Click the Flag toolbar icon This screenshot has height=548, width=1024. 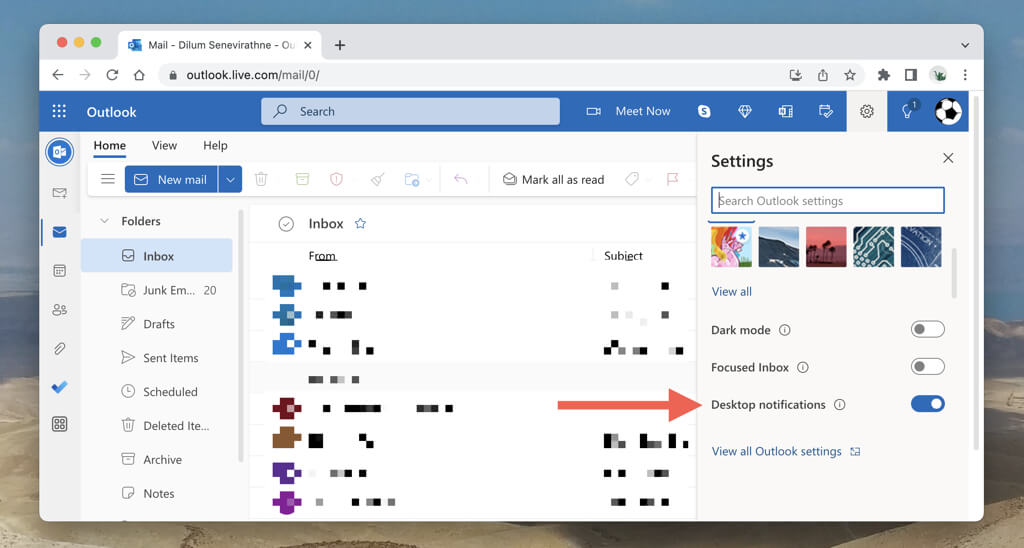pos(672,179)
